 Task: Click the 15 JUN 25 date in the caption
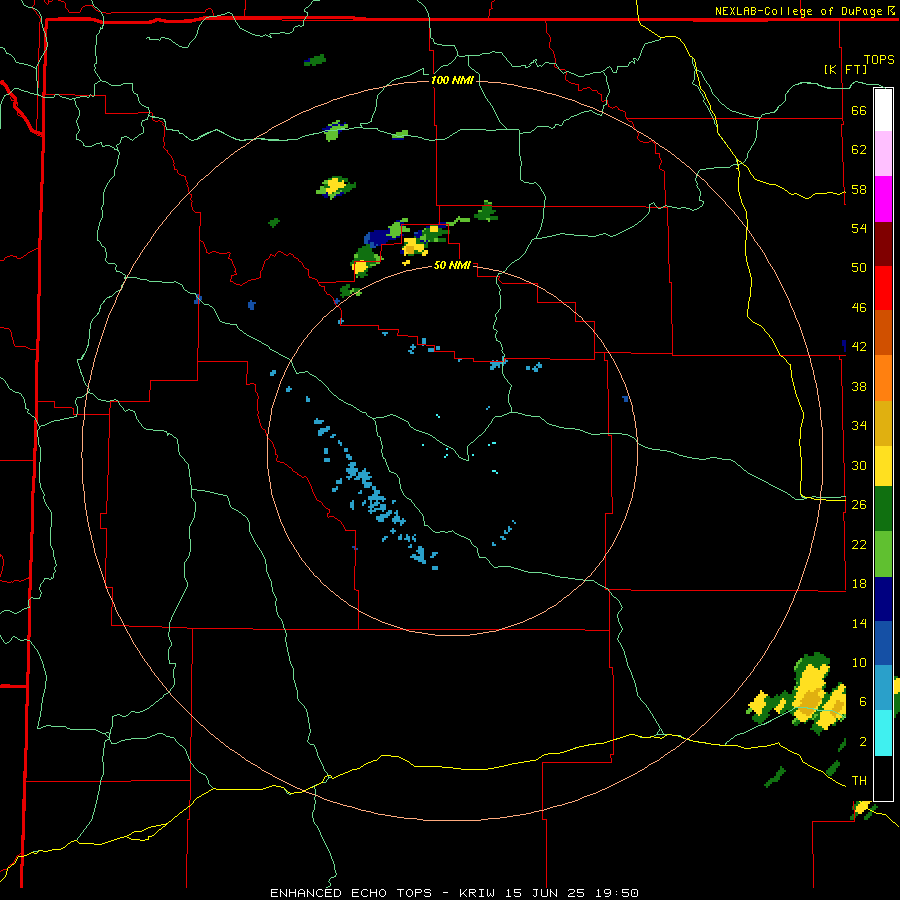pyautogui.click(x=546, y=893)
